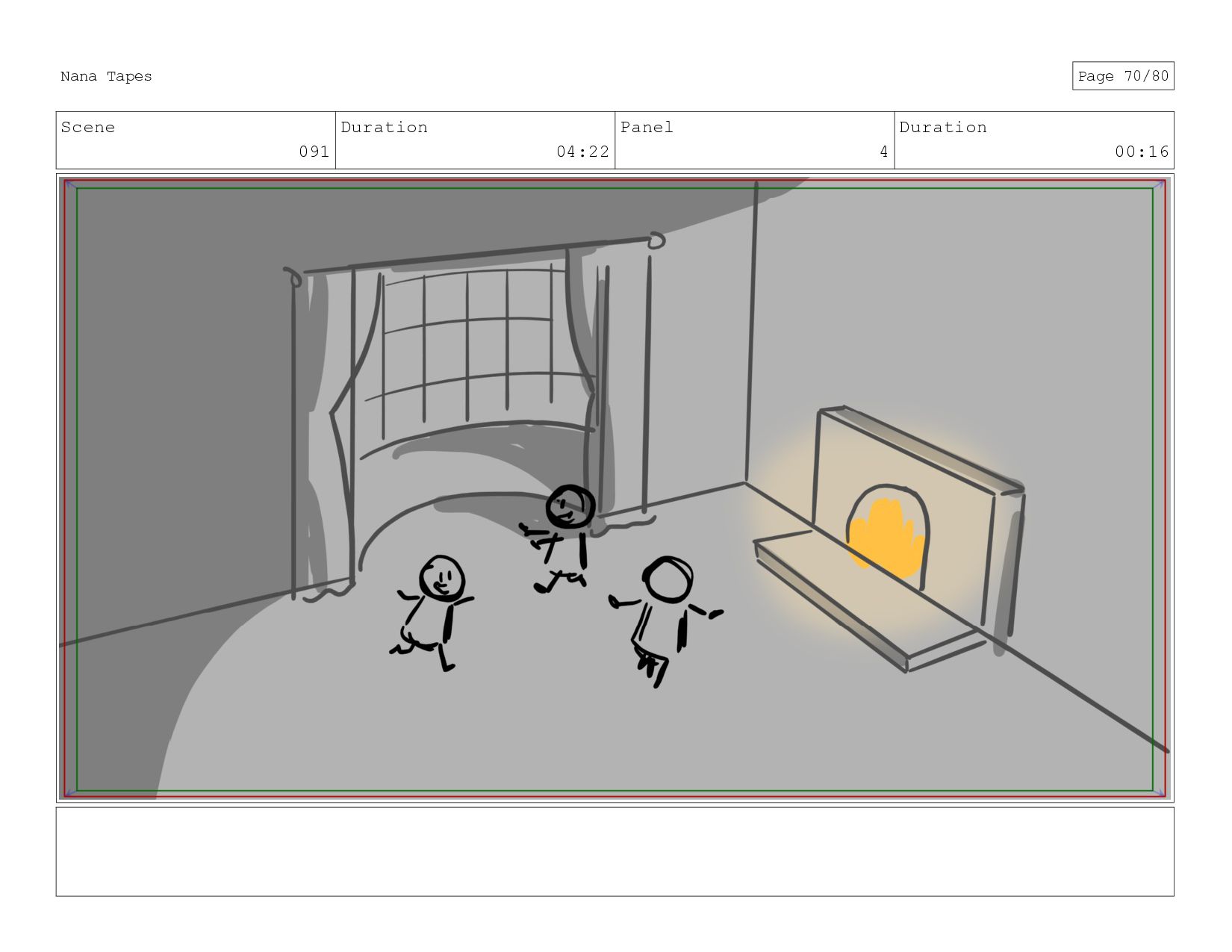
Task: Click the empty notes box below the panel
Action: 615,851
